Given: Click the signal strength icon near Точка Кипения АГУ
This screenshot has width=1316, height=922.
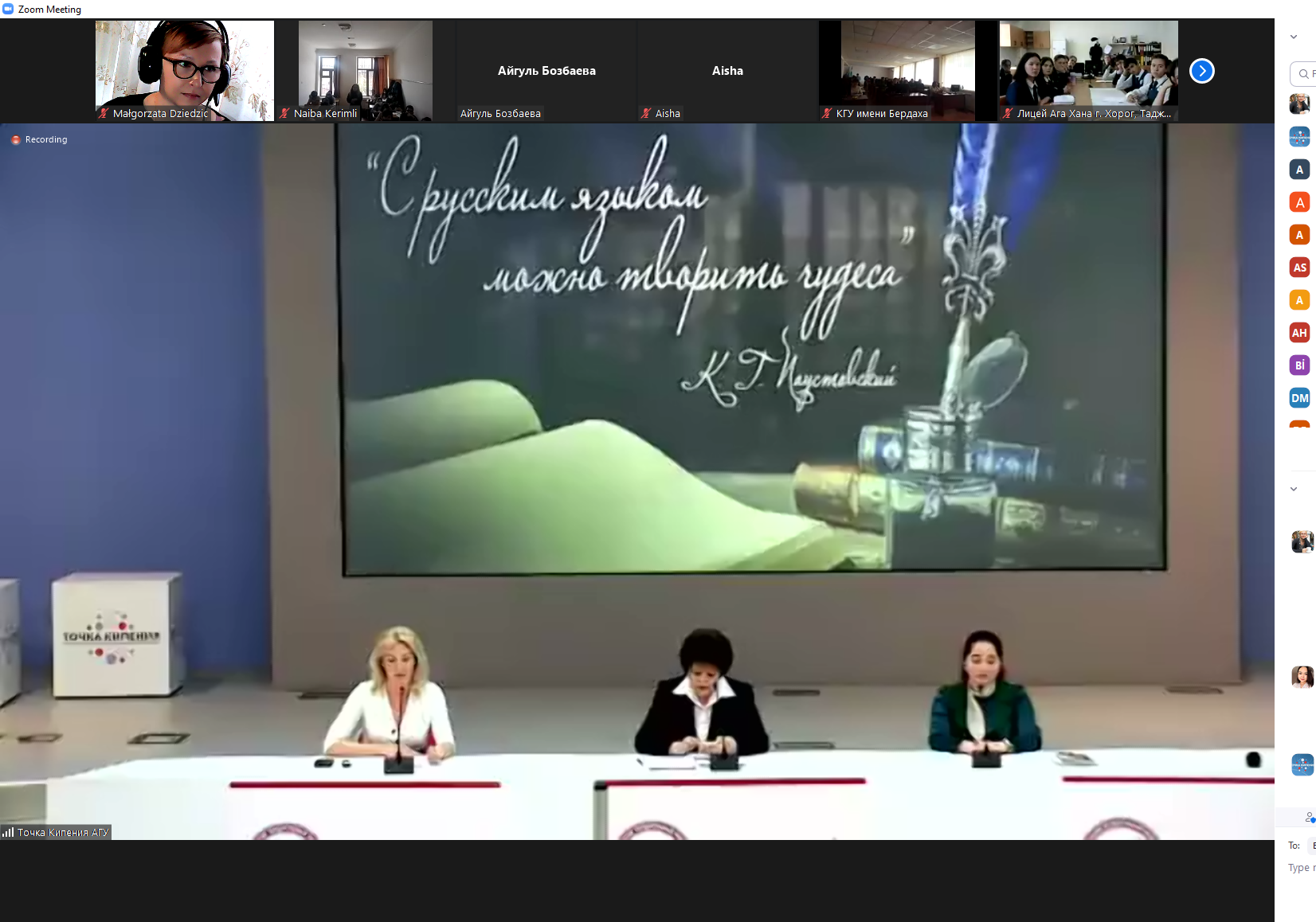Looking at the screenshot, I should 8,832.
